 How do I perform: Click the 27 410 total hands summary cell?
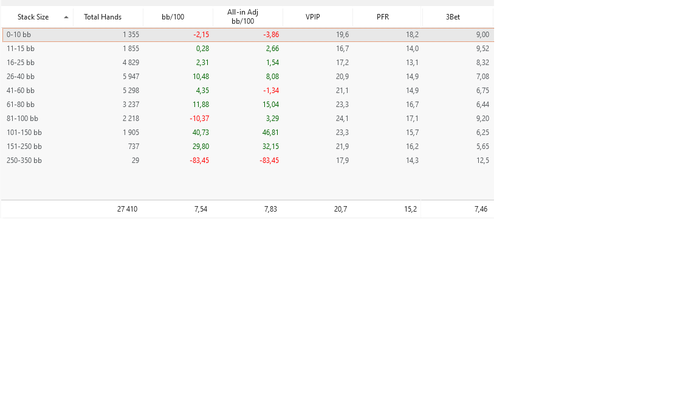[x=127, y=209]
